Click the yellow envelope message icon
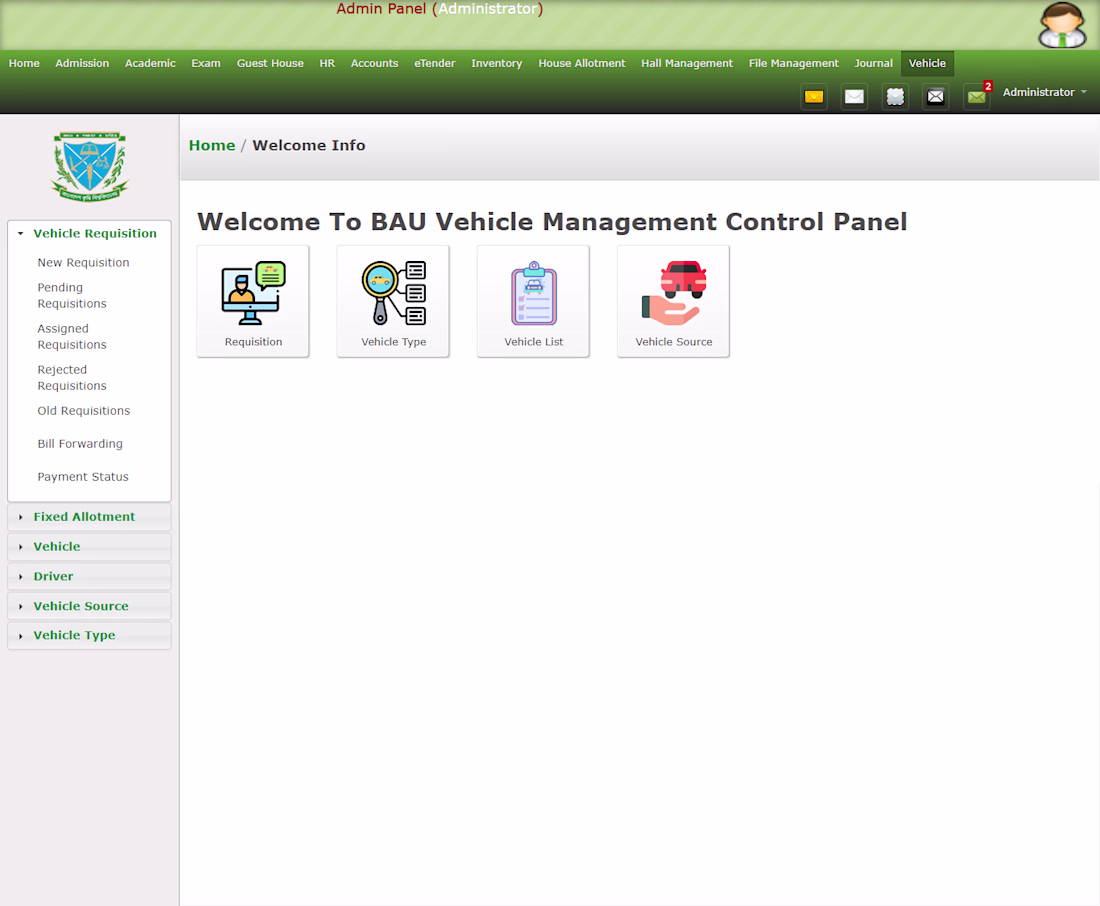The height and width of the screenshot is (906, 1100). (x=814, y=96)
